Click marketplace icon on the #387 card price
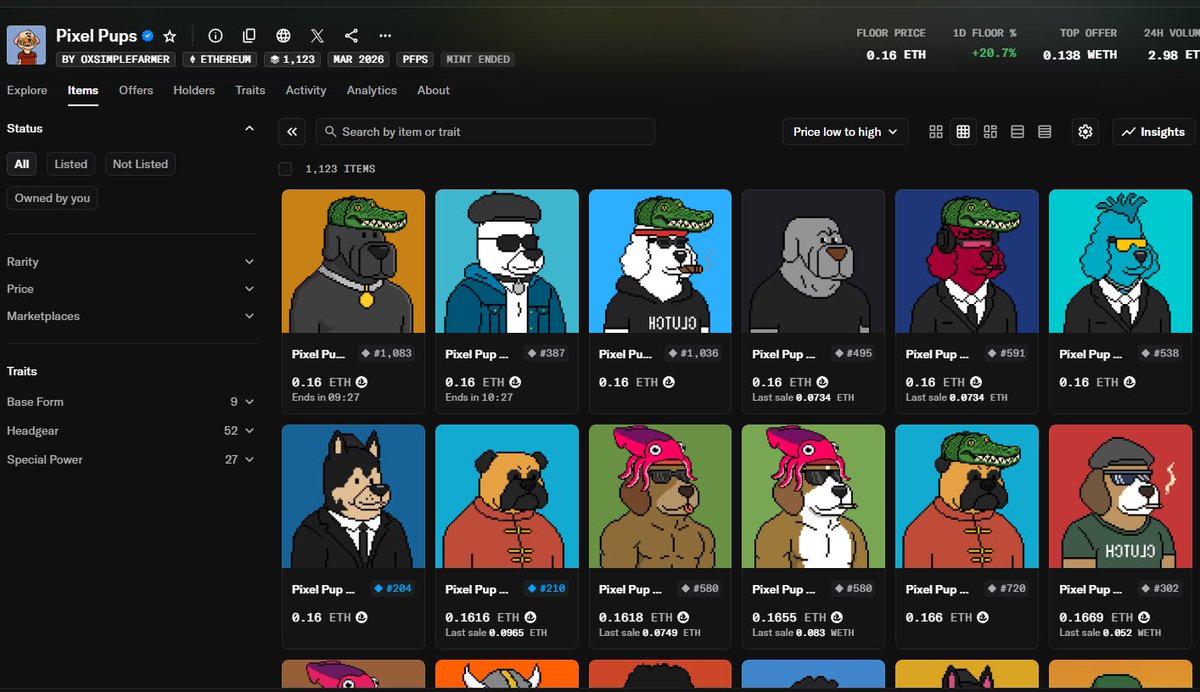This screenshot has height=692, width=1200. pyautogui.click(x=515, y=382)
